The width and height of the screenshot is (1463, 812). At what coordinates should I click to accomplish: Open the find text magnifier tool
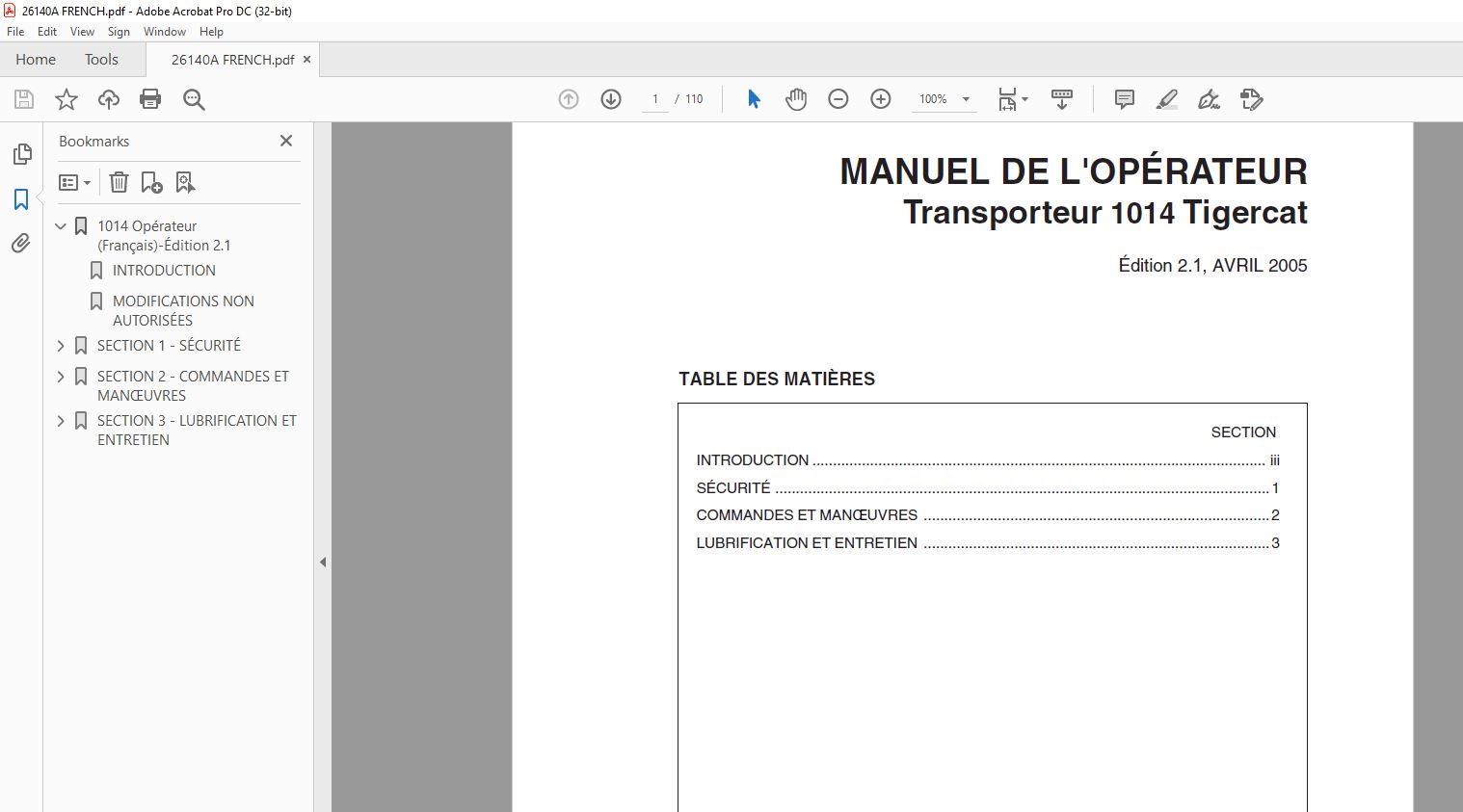(x=194, y=99)
